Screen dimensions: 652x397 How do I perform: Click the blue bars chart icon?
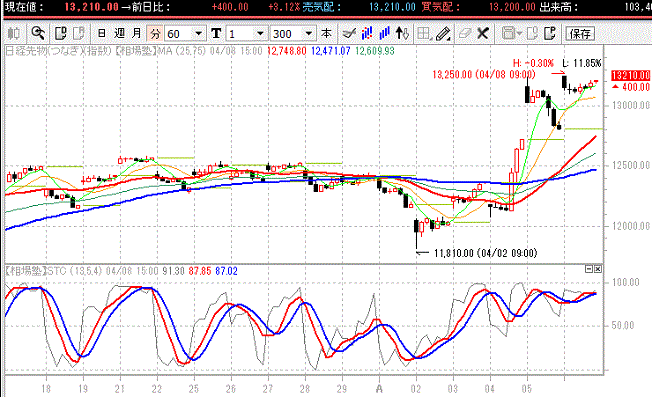pyautogui.click(x=384, y=33)
